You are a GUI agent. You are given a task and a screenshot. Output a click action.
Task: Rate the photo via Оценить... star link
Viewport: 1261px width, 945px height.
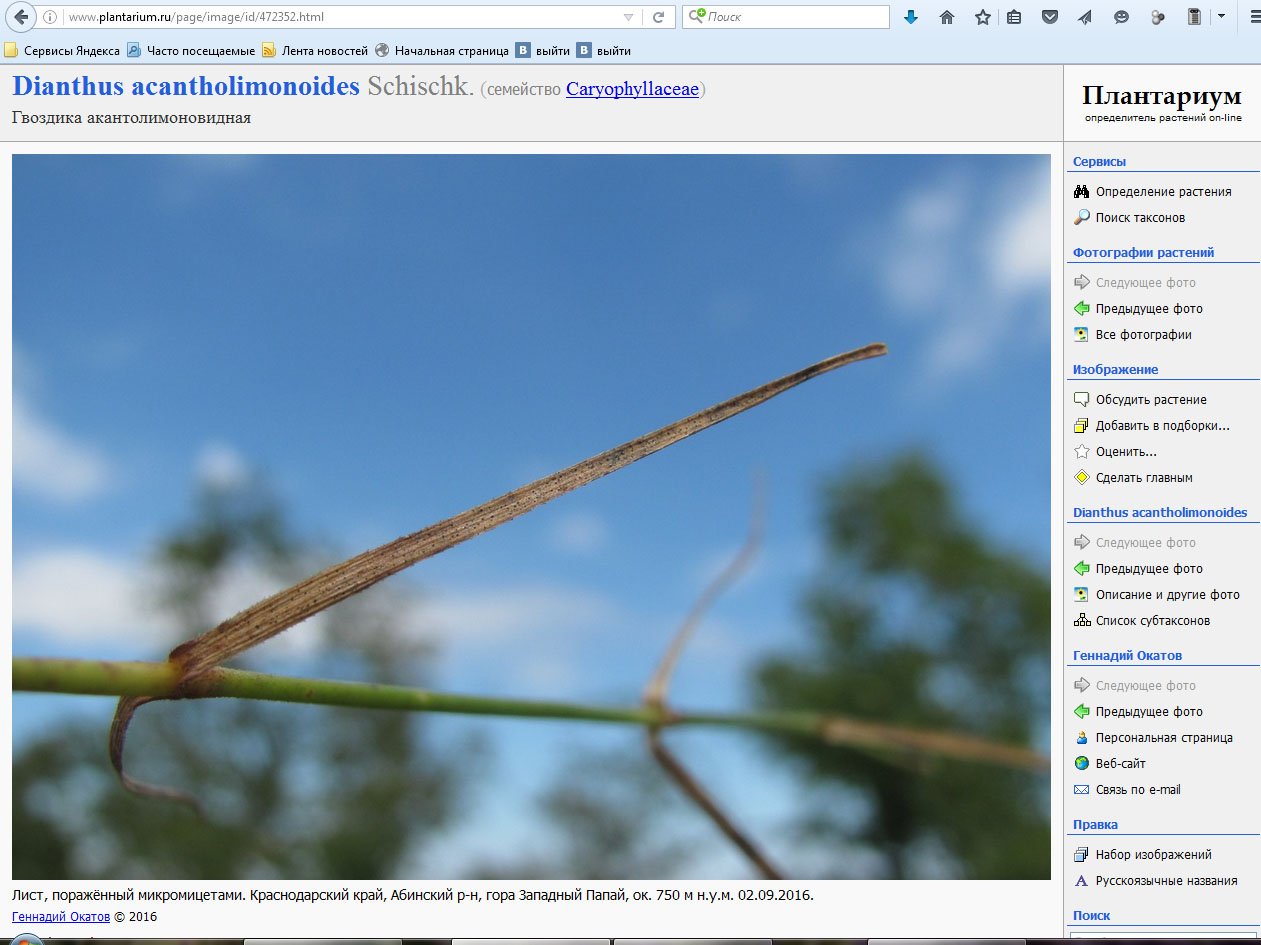pyautogui.click(x=1125, y=452)
